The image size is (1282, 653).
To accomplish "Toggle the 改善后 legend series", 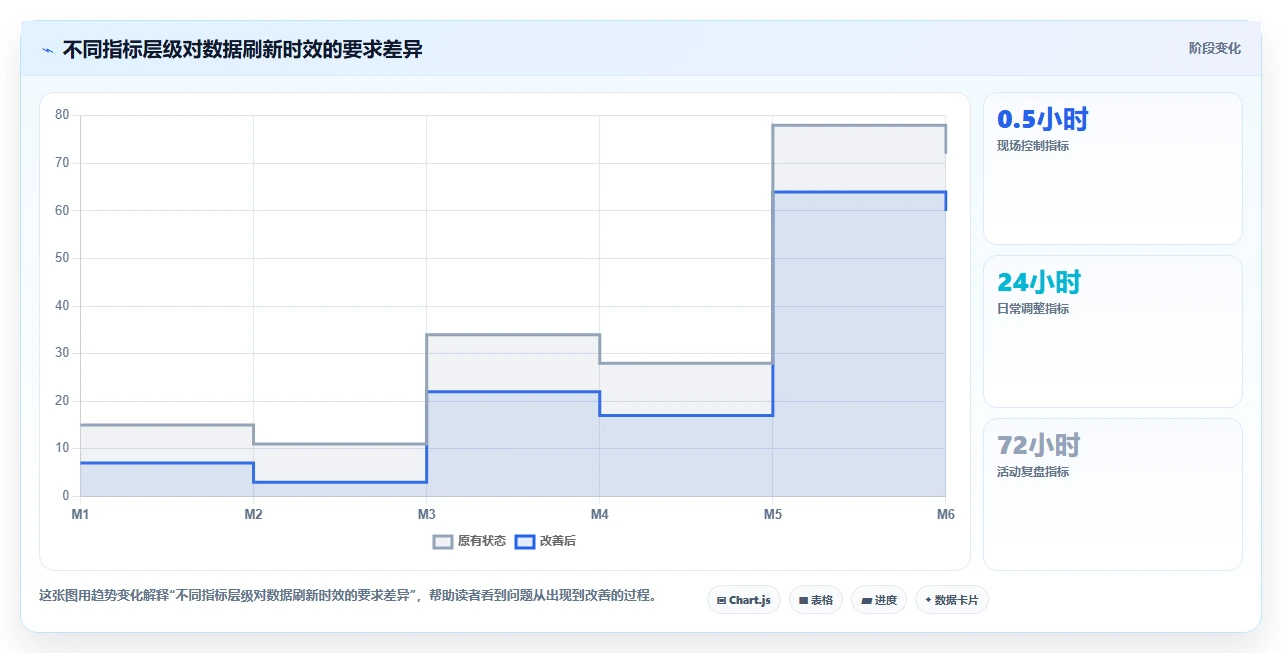I will coord(545,541).
